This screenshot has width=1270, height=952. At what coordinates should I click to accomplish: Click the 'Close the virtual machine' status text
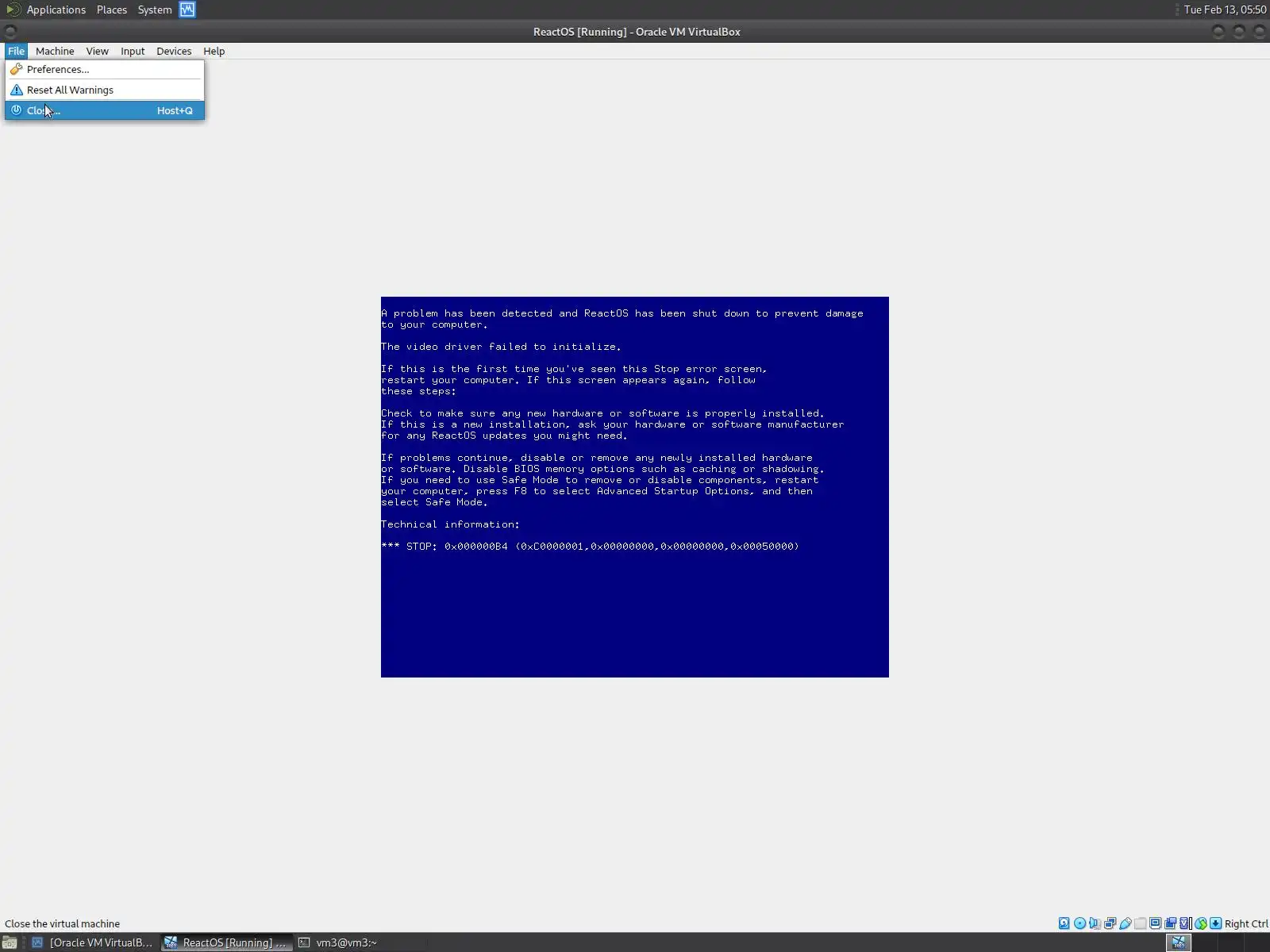pyautogui.click(x=62, y=923)
